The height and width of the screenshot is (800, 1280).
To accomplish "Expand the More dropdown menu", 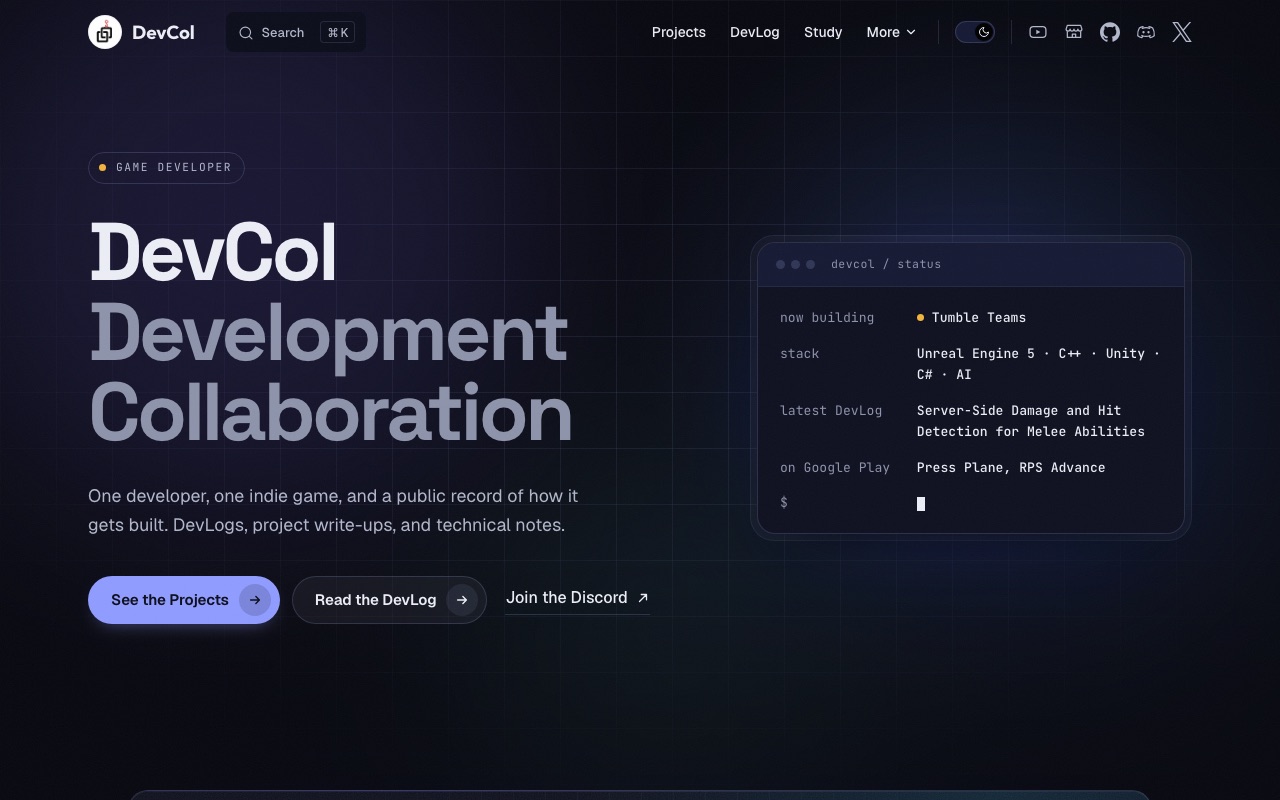I will pyautogui.click(x=891, y=32).
